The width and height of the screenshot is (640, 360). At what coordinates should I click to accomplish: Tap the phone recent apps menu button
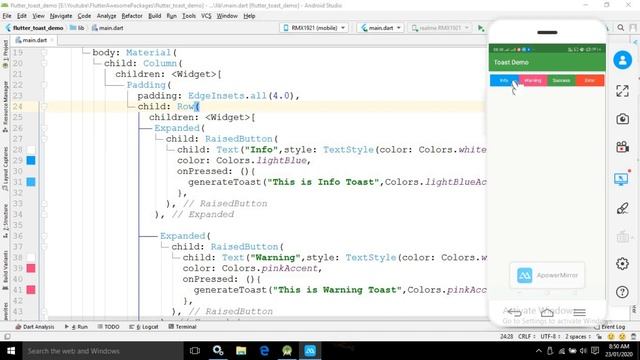(x=580, y=313)
